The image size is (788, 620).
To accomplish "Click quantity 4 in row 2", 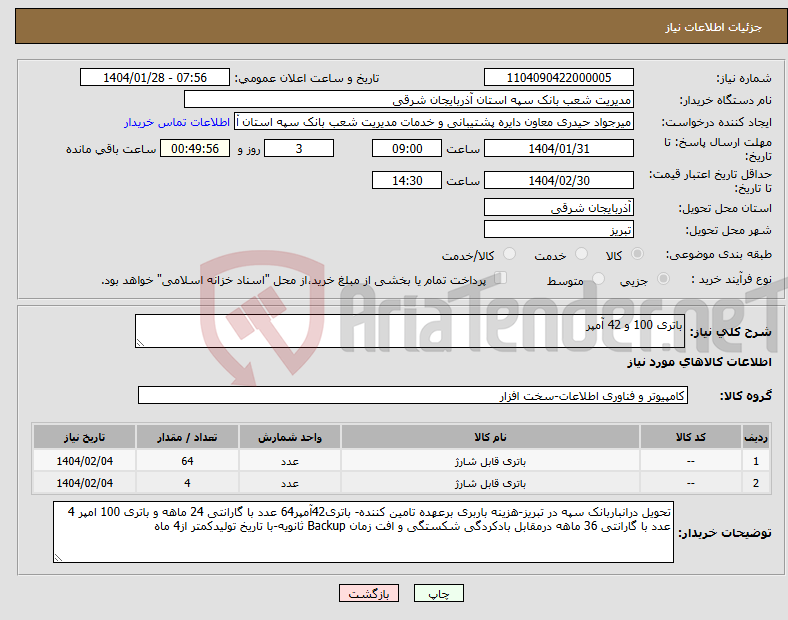I will 187,483.
